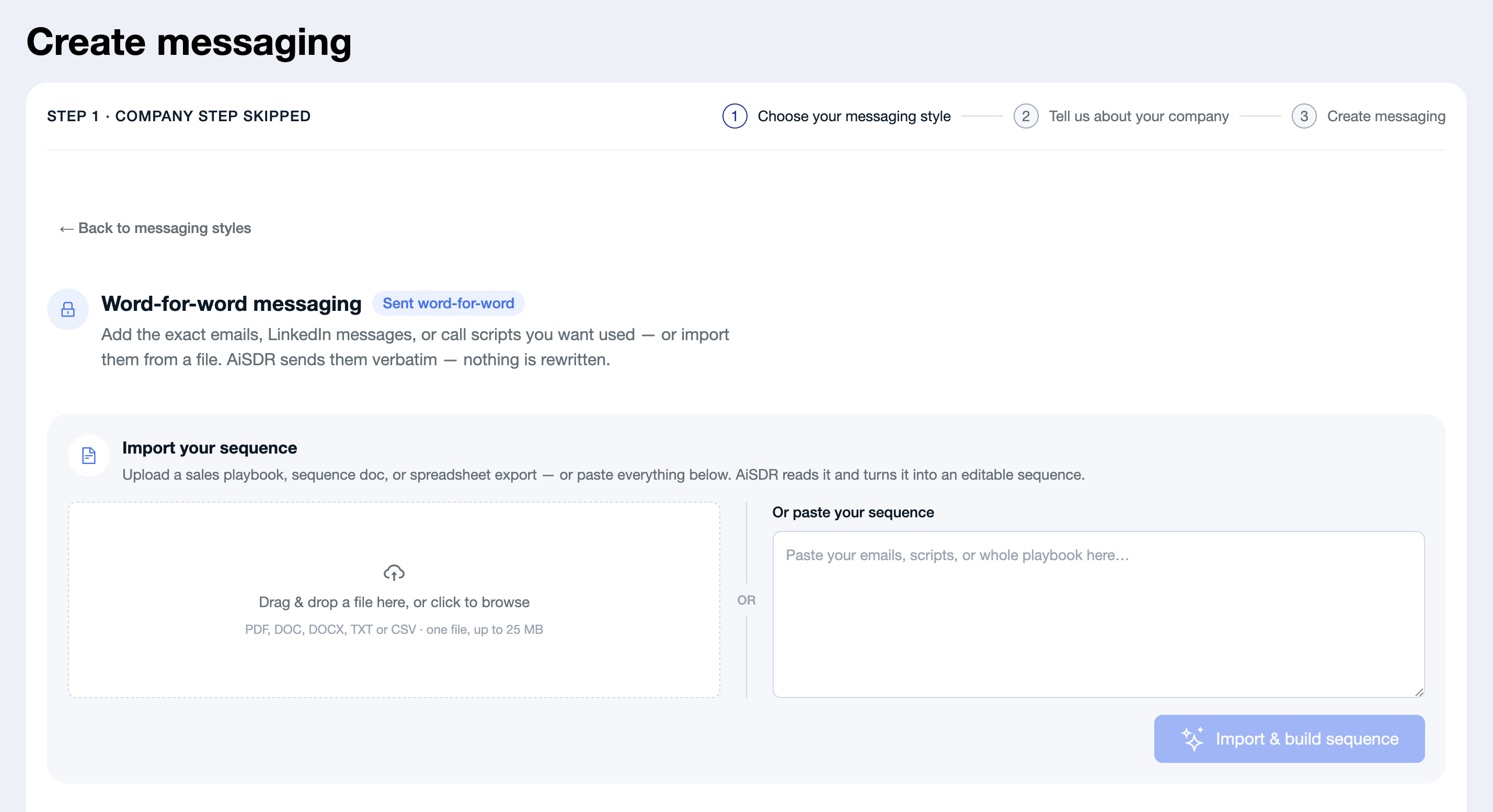This screenshot has width=1493, height=812.
Task: Click the step 2 circle in the progress stepper
Action: pyautogui.click(x=1025, y=117)
